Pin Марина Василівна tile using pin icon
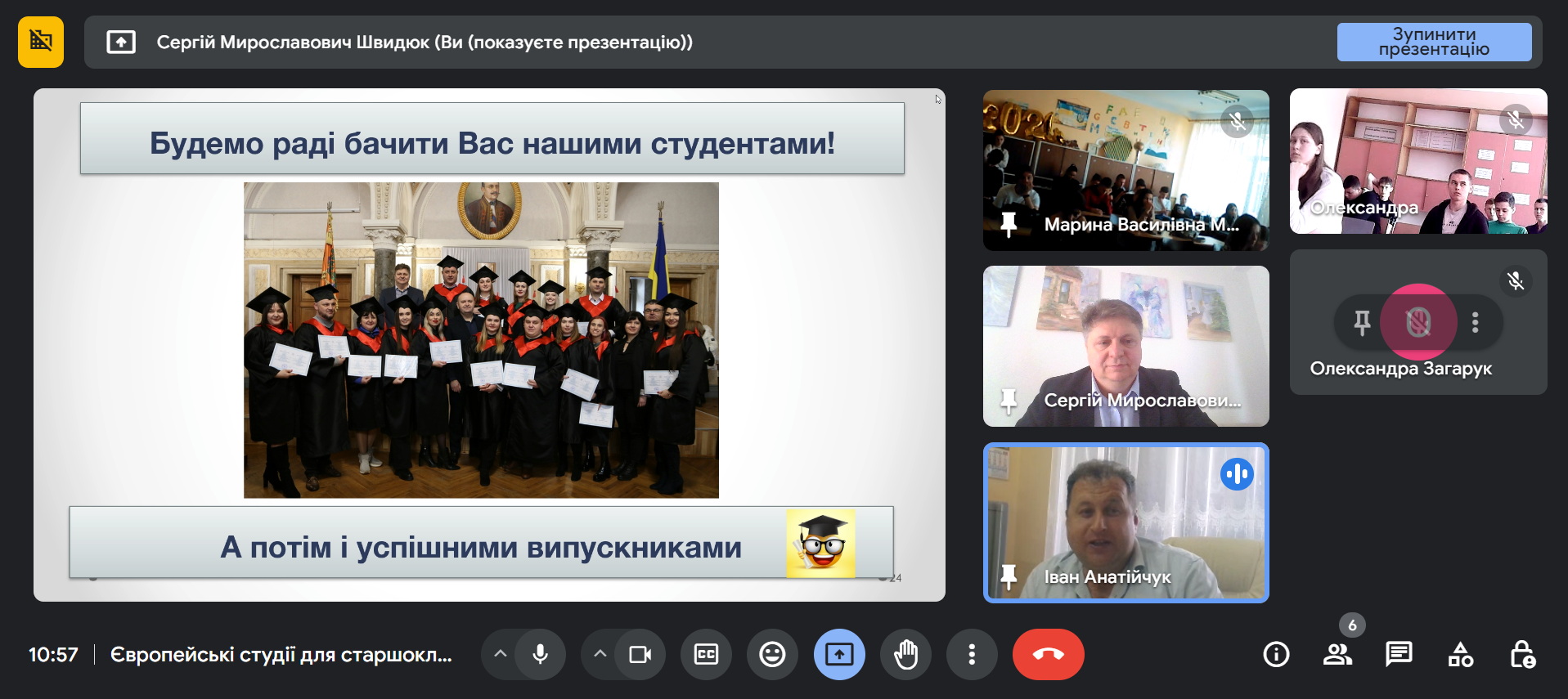 pyautogui.click(x=1009, y=224)
